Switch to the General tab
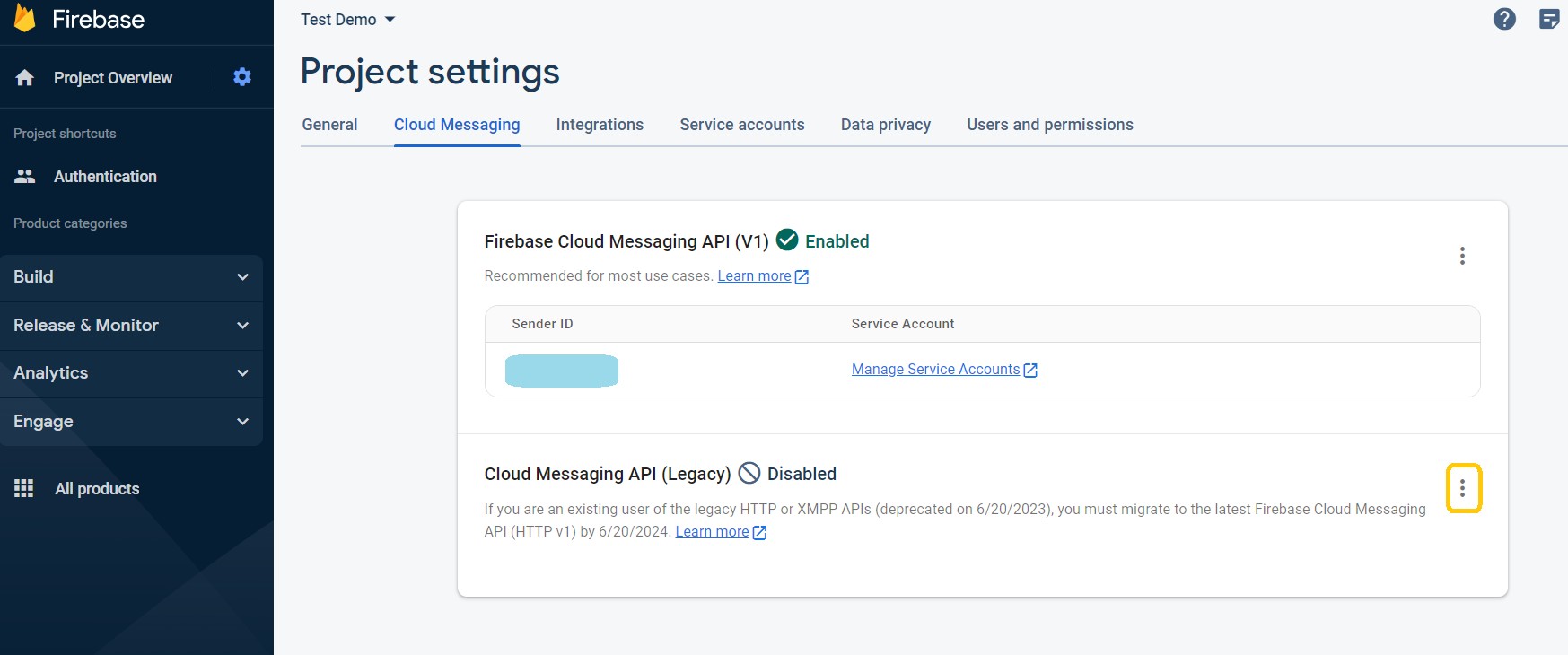Image resolution: width=1568 pixels, height=655 pixels. pyautogui.click(x=329, y=125)
